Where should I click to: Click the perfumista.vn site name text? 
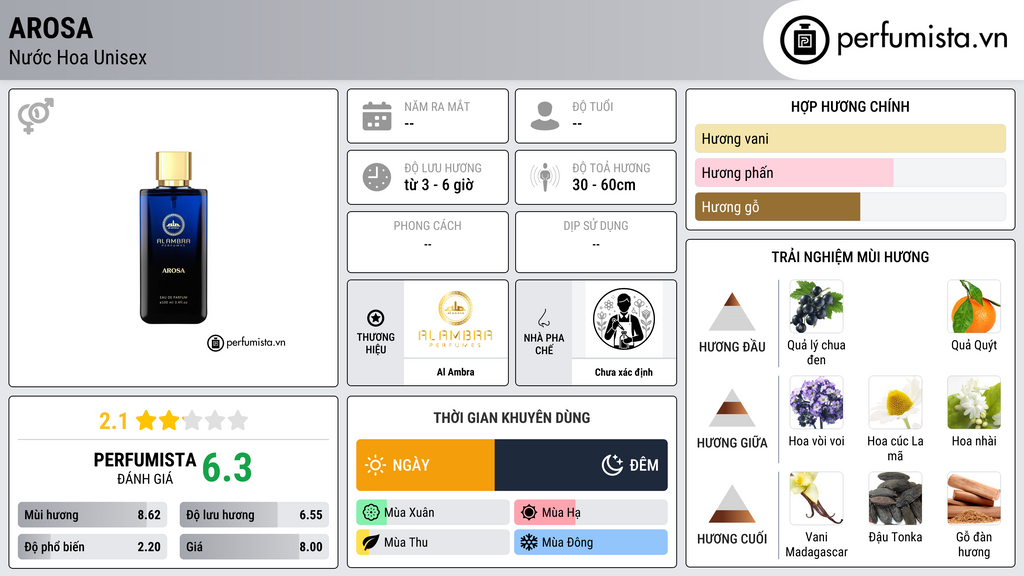pyautogui.click(x=922, y=39)
